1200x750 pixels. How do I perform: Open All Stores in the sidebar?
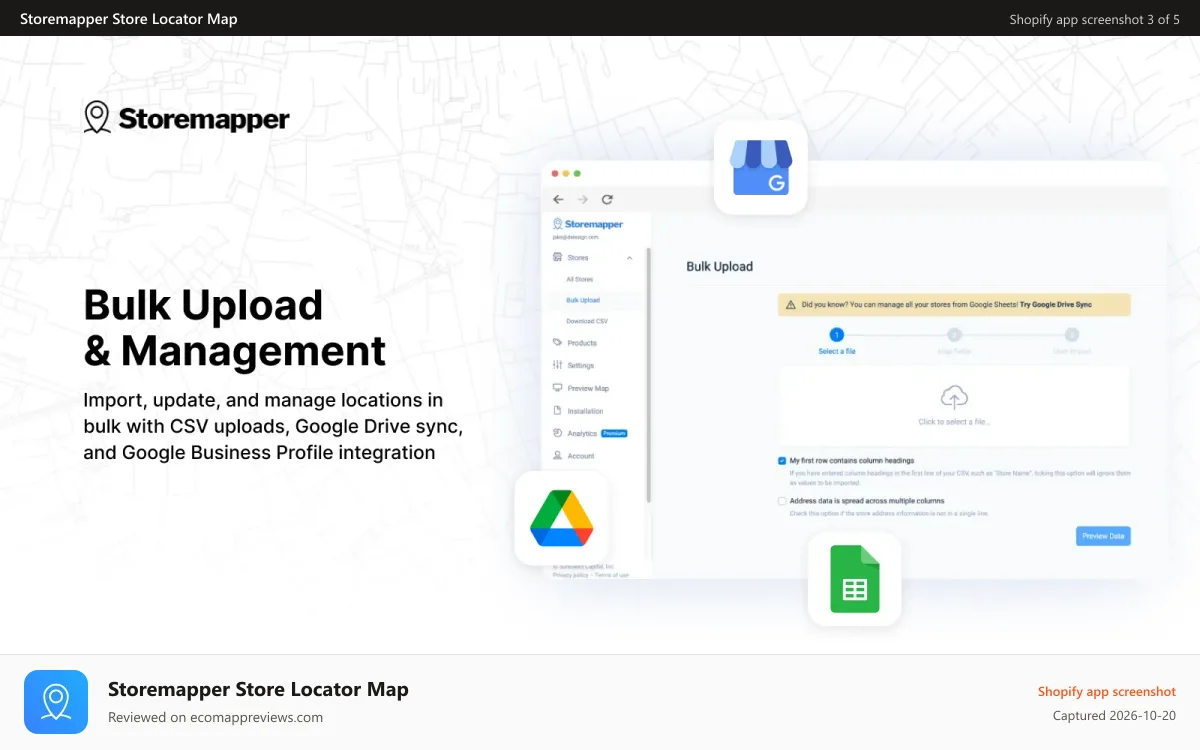[579, 279]
